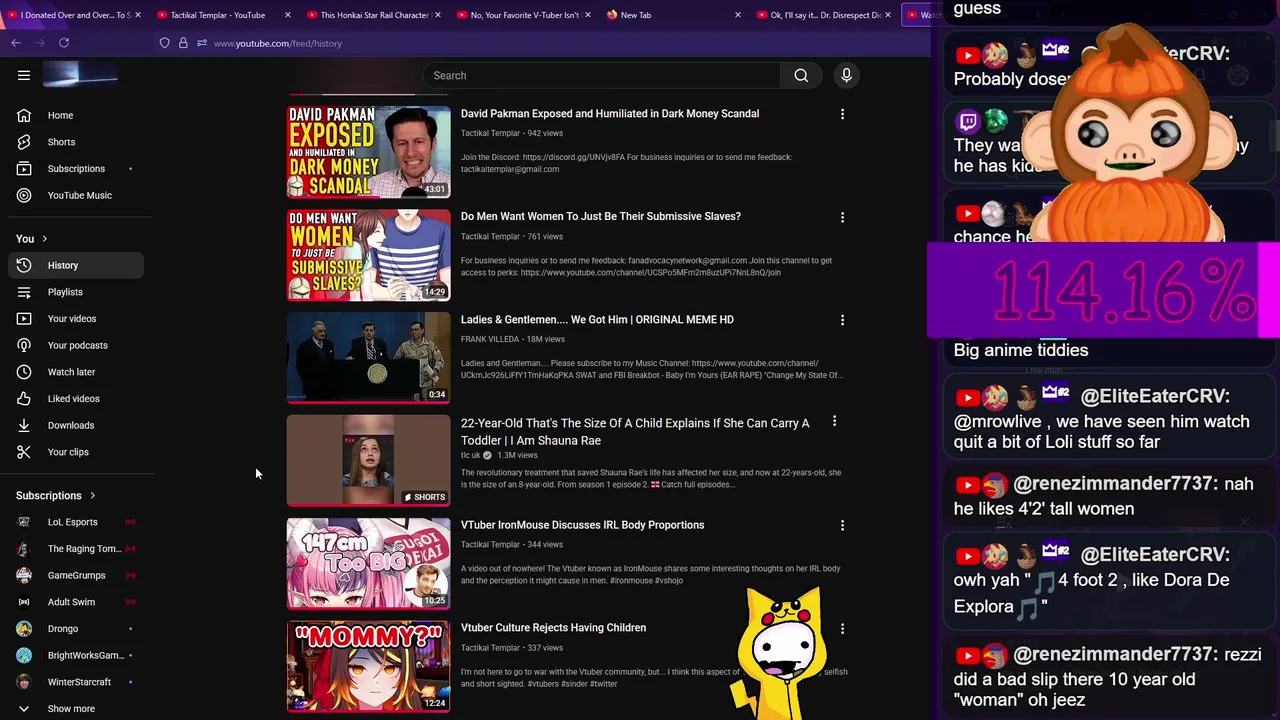Click the URL in address bar
The image size is (1280, 720).
[x=277, y=43]
